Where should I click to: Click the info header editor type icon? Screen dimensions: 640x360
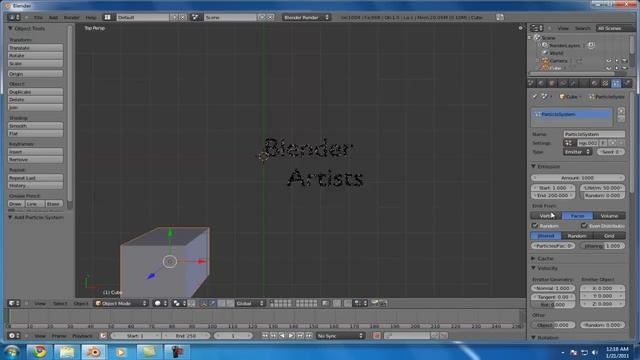(14, 17)
